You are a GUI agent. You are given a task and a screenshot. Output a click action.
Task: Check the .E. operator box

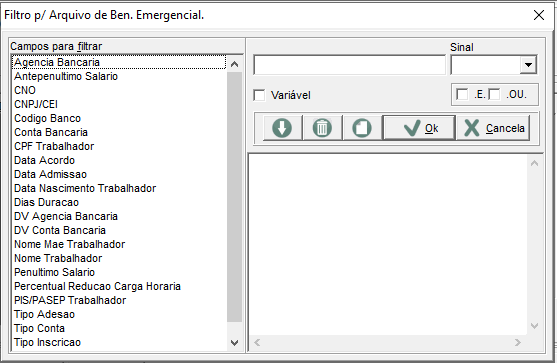pyautogui.click(x=462, y=94)
